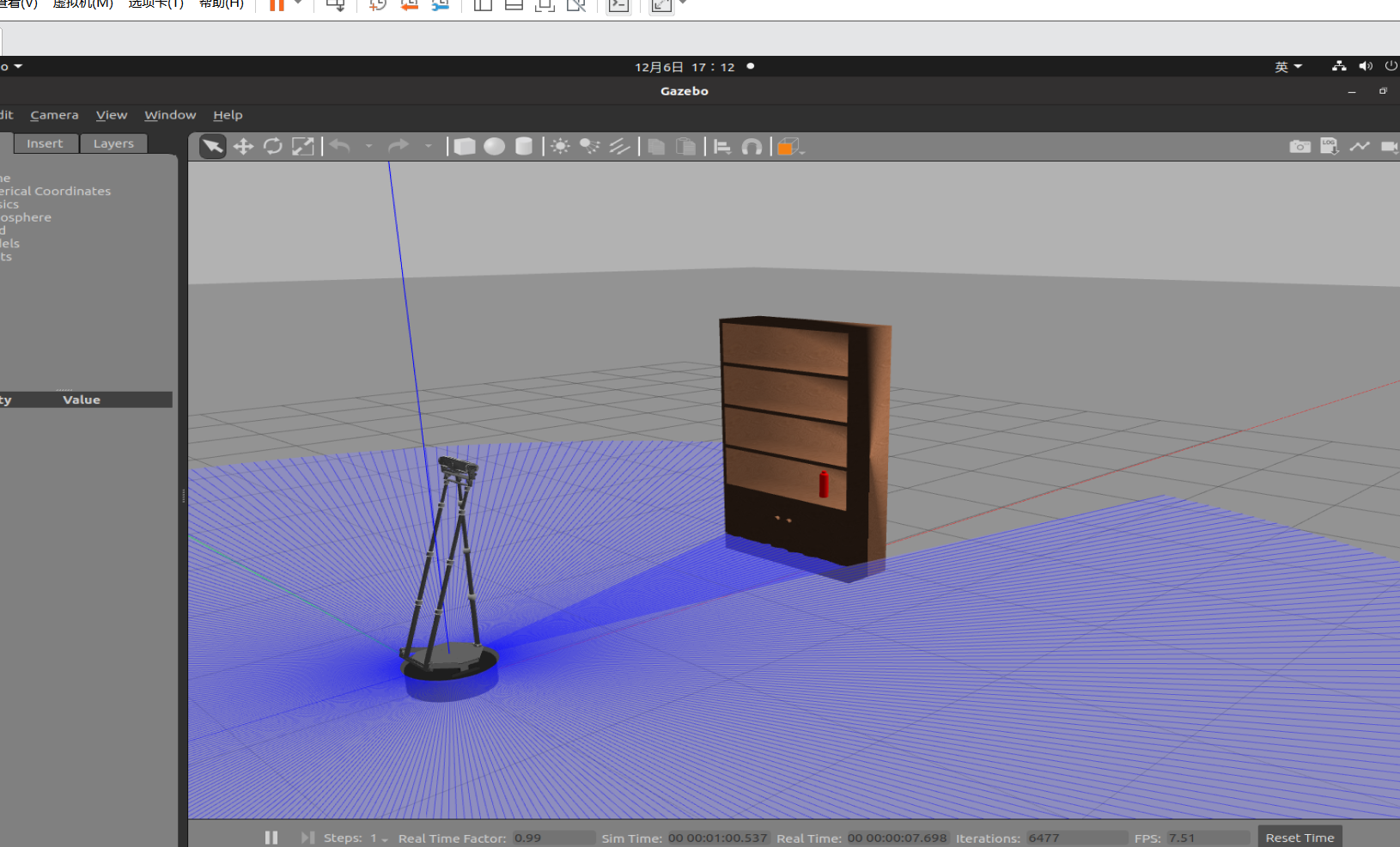Viewport: 1400px width, 847px height.
Task: Open the VM power options dropdown
Action: click(298, 3)
